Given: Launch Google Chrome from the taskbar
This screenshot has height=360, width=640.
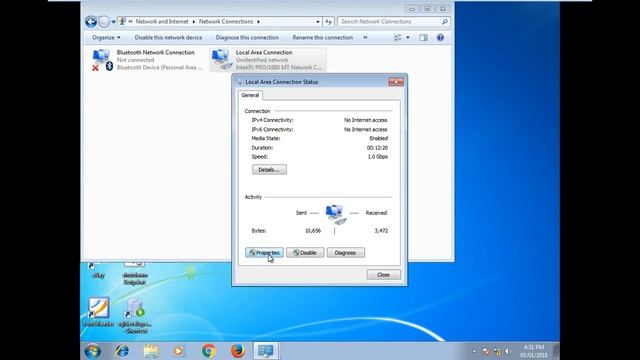Looking at the screenshot, I should click(209, 351).
